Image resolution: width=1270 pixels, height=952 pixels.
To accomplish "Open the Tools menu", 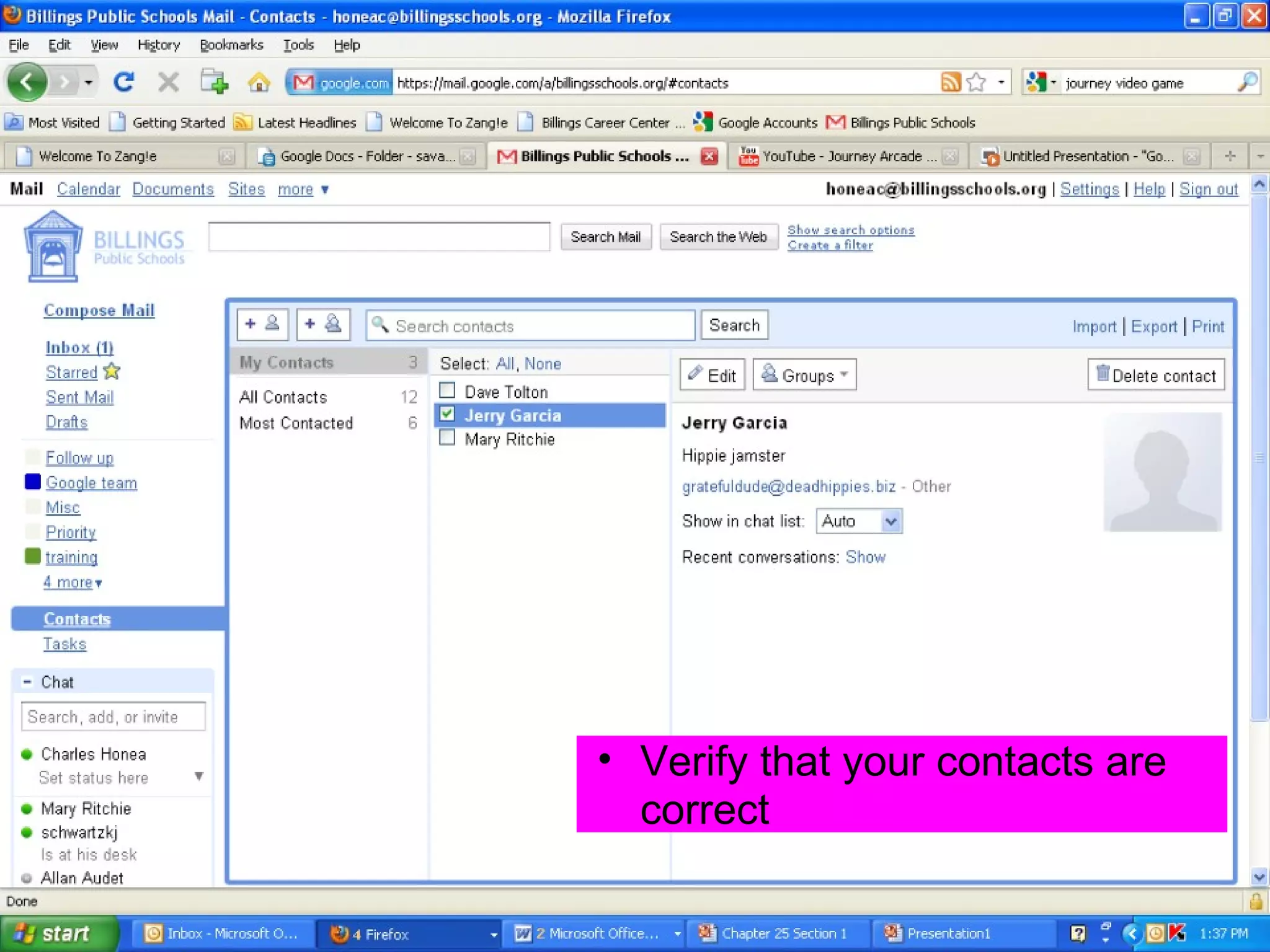I will click(x=298, y=45).
